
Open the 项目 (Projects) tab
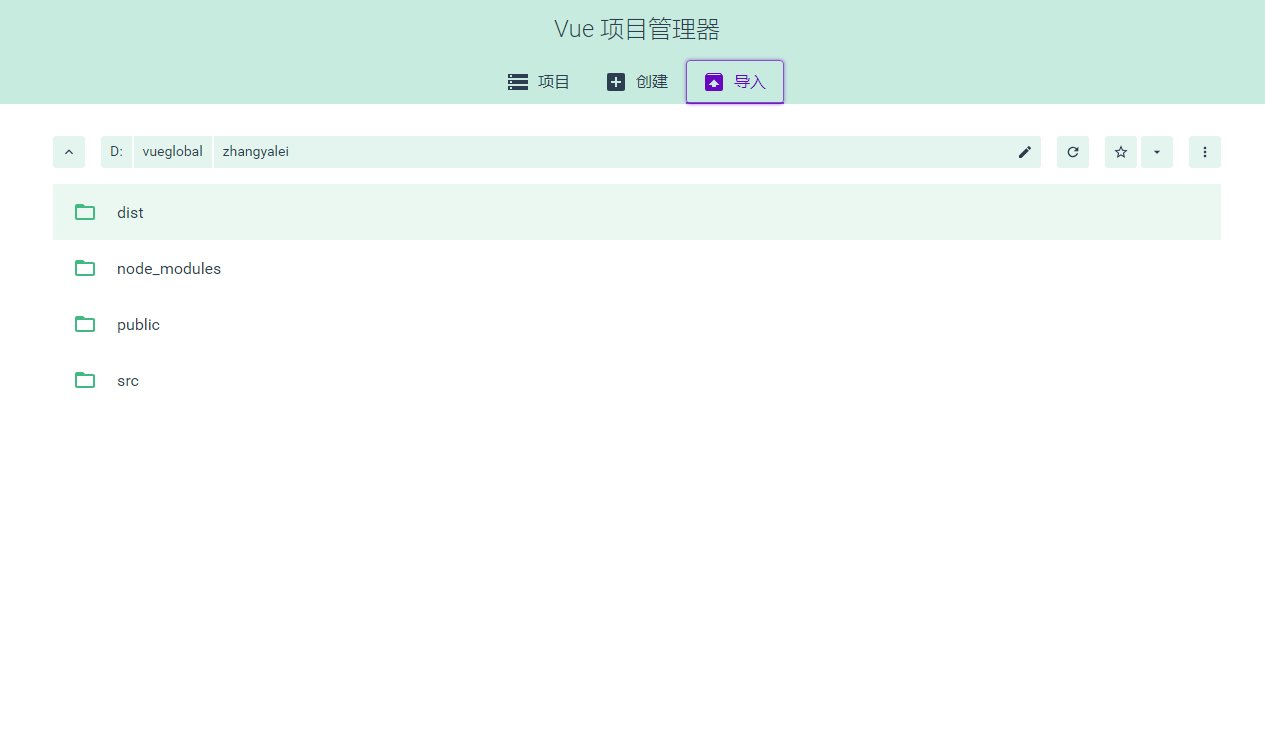click(x=539, y=82)
